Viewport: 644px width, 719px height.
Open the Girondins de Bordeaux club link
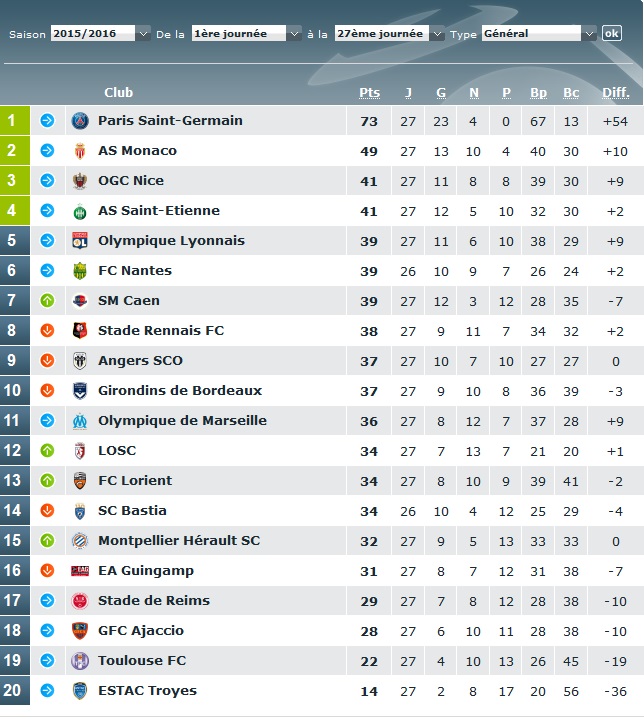(x=180, y=391)
